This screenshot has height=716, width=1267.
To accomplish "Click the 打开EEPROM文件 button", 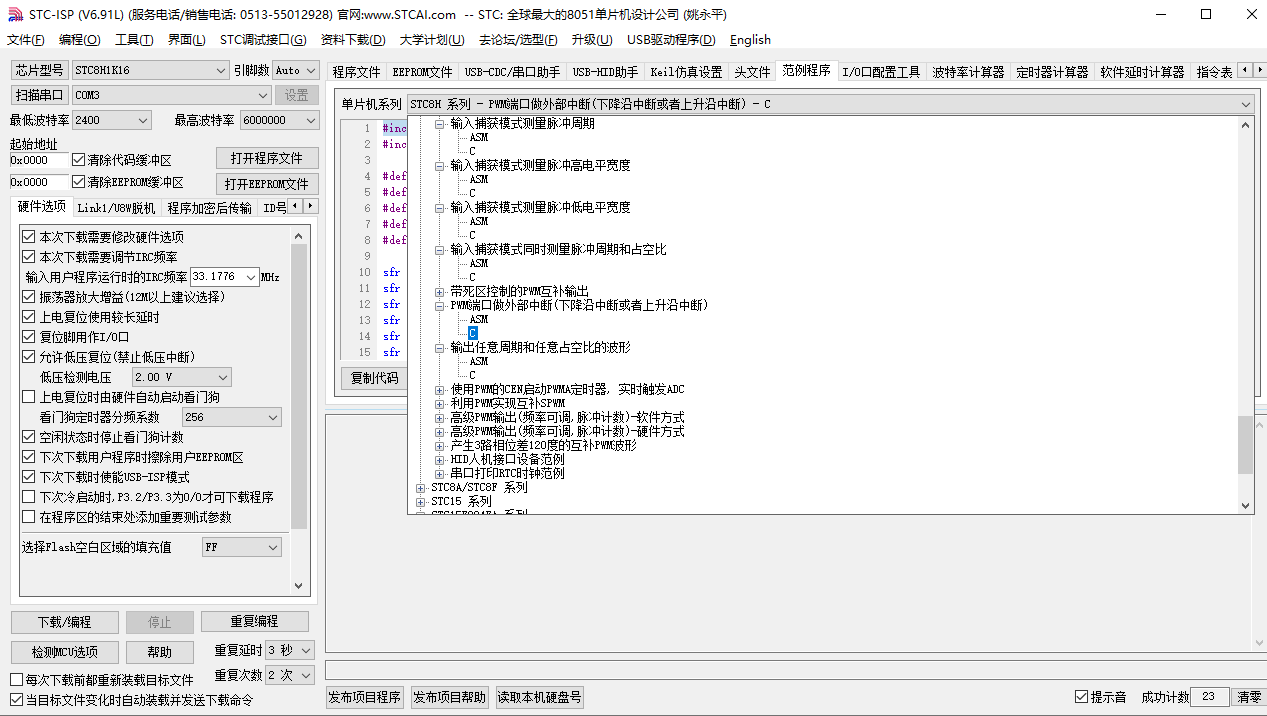I will point(267,184).
